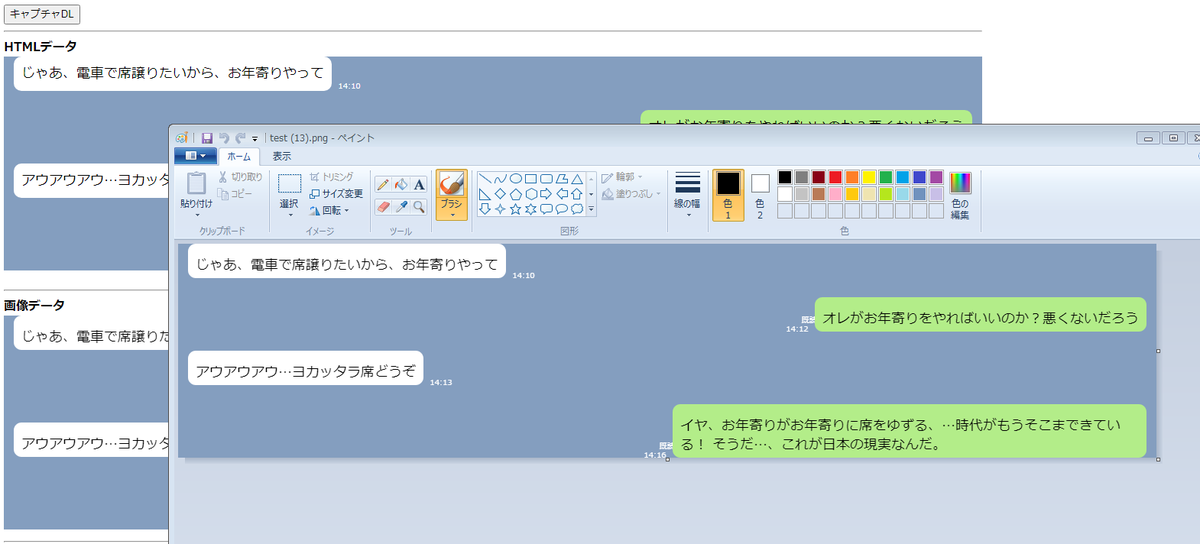The width and height of the screenshot is (1200, 544).
Task: Click the トリミング crop button
Action: click(331, 176)
